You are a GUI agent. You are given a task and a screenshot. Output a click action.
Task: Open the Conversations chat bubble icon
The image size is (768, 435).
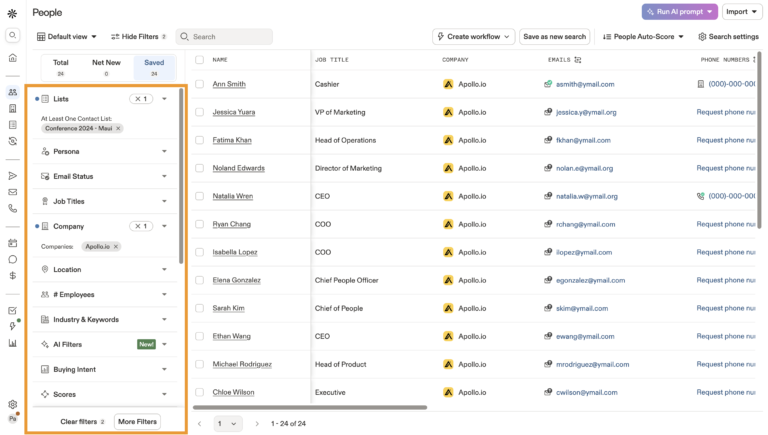(13, 259)
